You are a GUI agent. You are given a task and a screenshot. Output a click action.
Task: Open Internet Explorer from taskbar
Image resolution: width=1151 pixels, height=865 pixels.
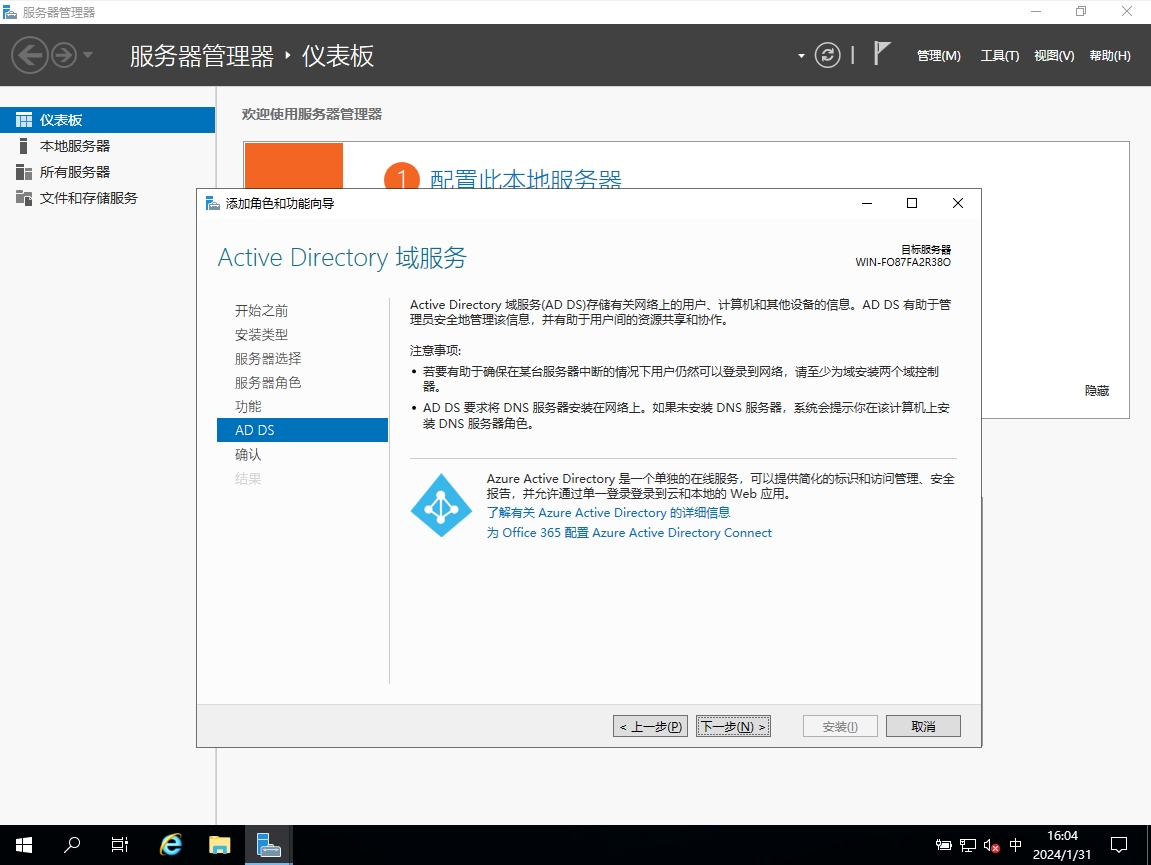click(171, 845)
